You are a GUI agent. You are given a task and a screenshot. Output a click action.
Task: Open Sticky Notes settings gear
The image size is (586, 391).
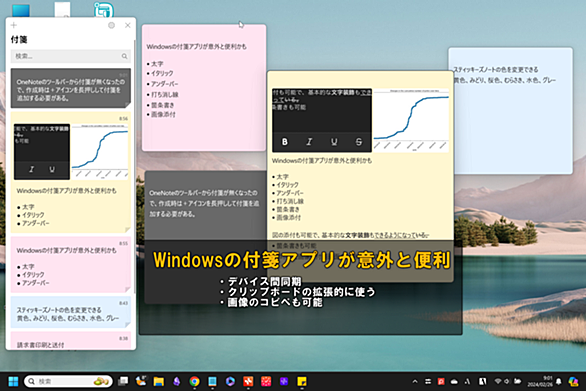111,25
